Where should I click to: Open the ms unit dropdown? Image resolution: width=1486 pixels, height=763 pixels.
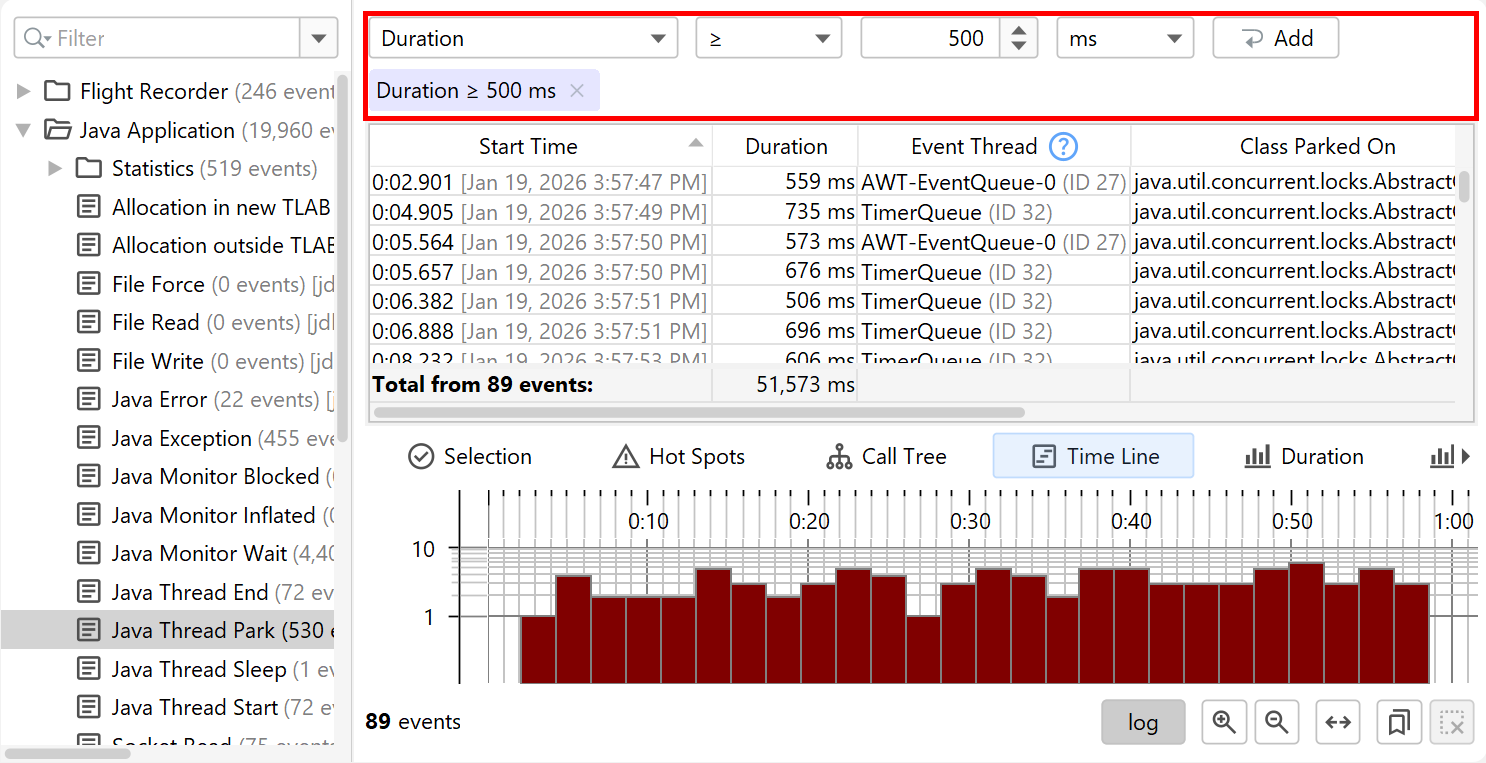1125,39
